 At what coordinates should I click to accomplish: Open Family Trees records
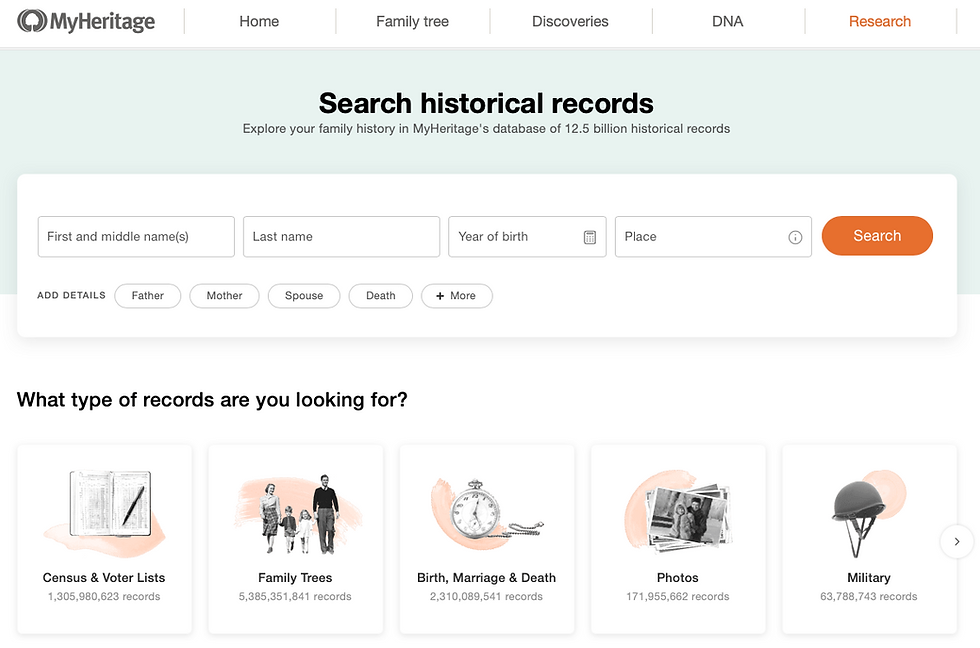click(x=295, y=539)
